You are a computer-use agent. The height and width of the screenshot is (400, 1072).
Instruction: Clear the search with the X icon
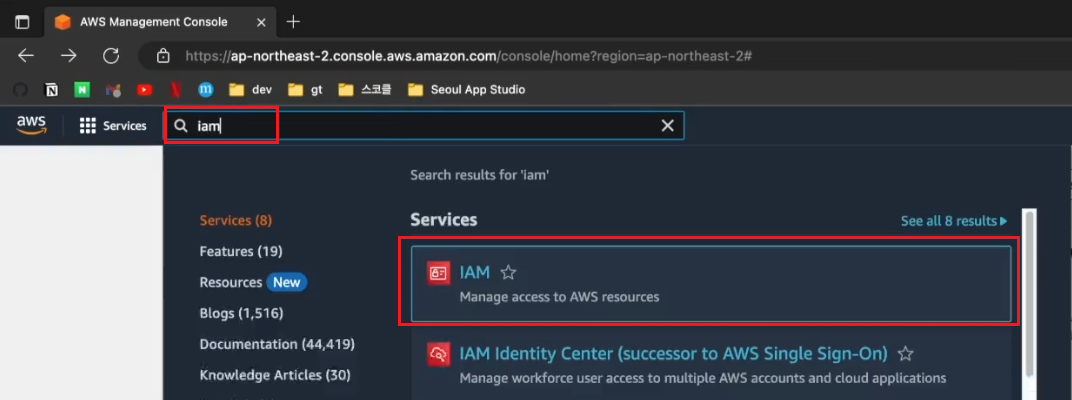pos(667,126)
